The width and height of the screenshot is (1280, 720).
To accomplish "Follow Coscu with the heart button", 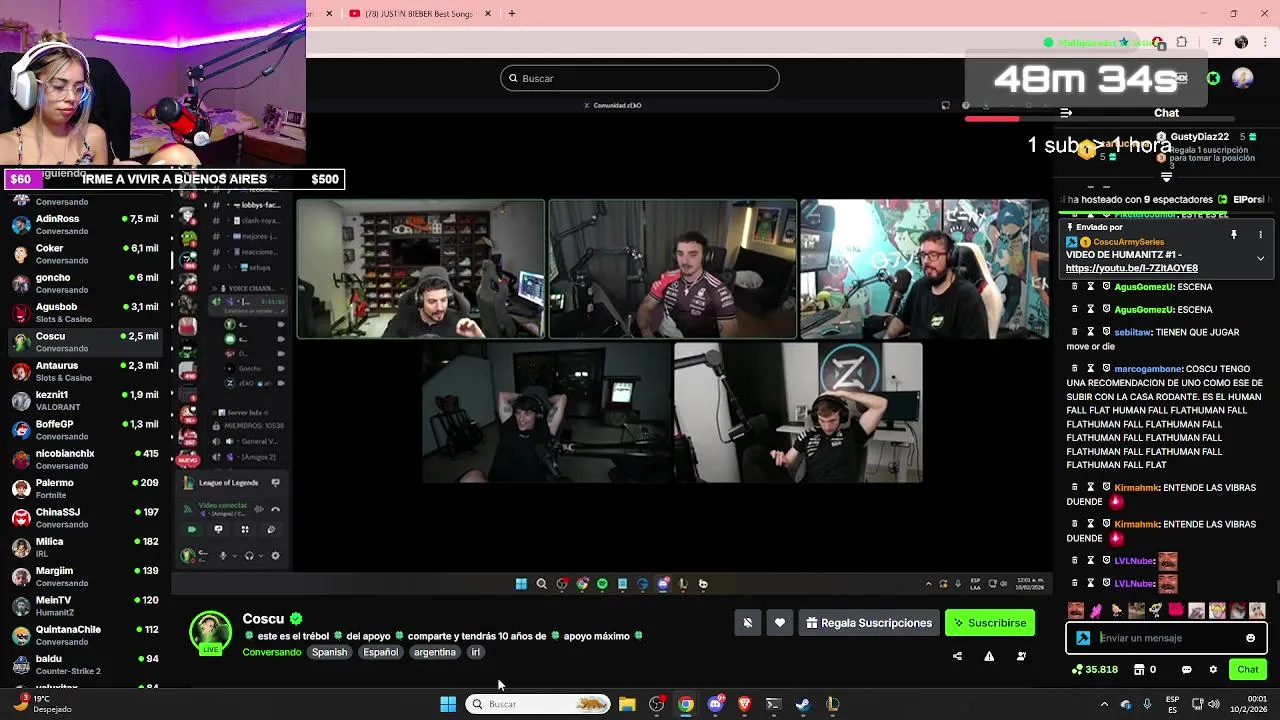I will click(x=780, y=623).
